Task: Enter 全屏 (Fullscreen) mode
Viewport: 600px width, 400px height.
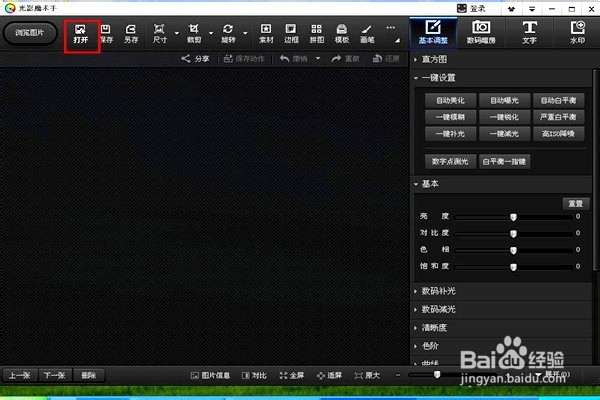Action: pyautogui.click(x=292, y=376)
